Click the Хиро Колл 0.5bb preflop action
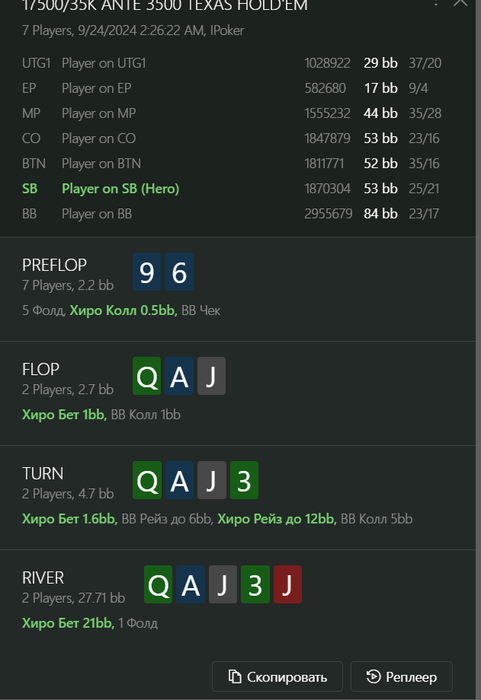 tap(123, 310)
